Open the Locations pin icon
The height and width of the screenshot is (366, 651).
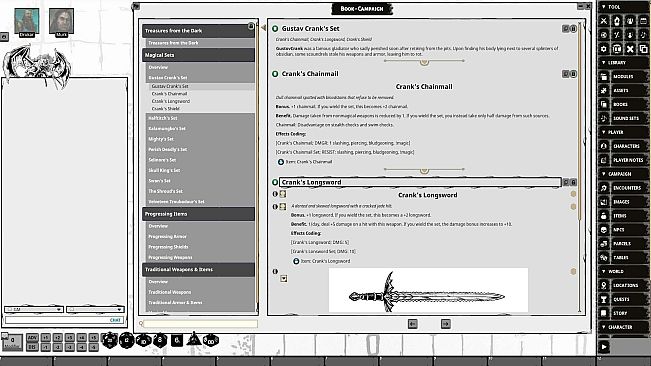(604, 285)
